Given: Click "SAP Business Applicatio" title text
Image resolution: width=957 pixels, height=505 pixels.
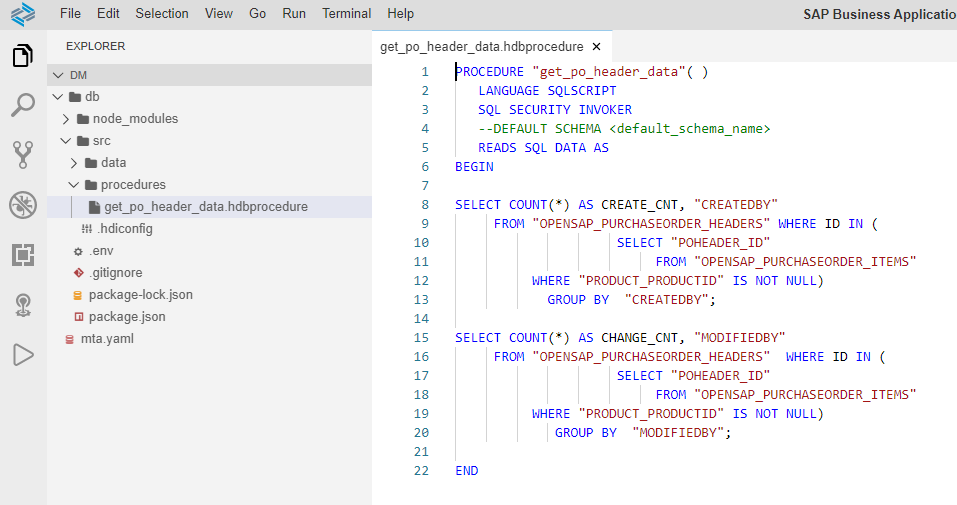Looking at the screenshot, I should point(879,14).
